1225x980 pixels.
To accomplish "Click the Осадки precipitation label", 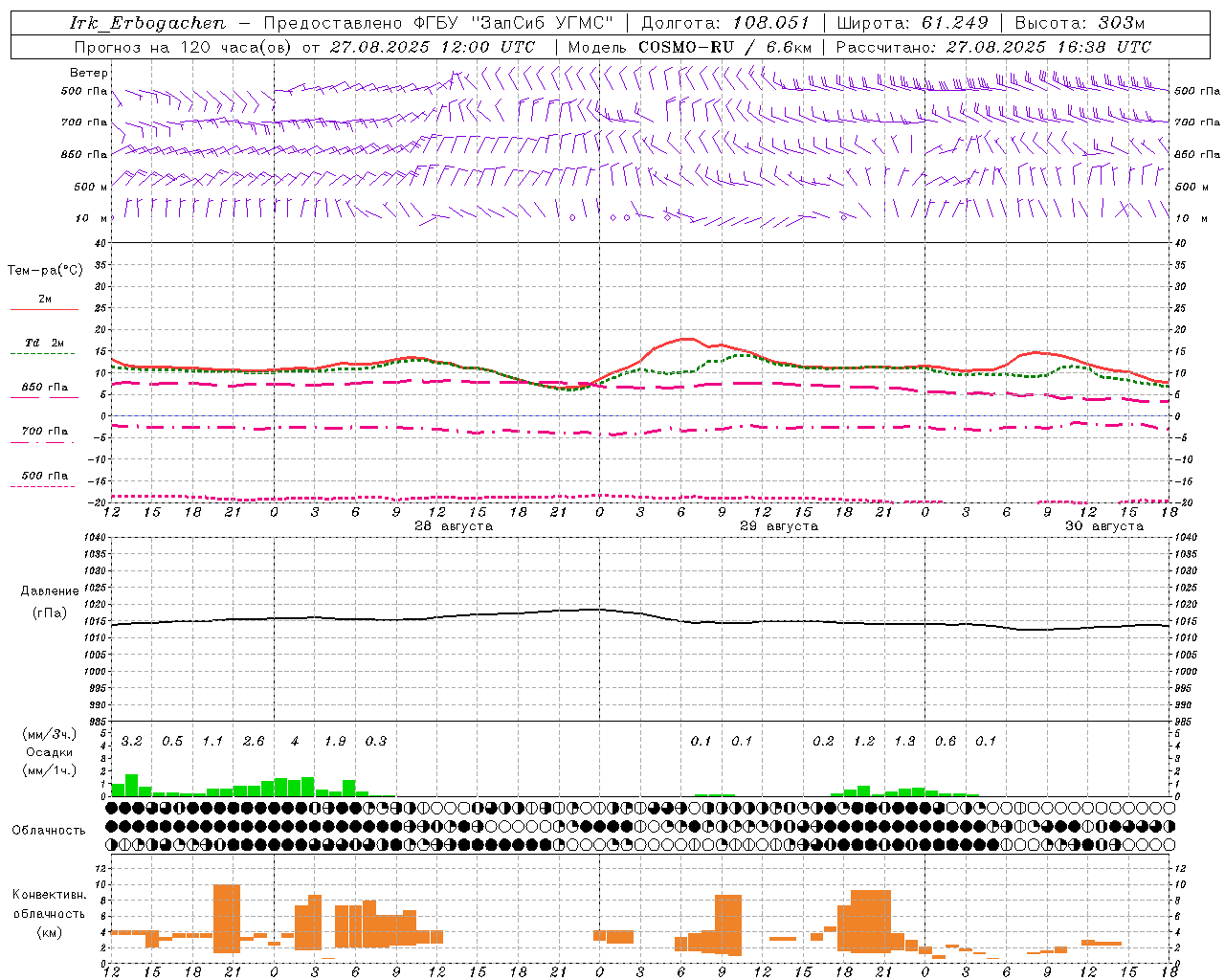I will (x=49, y=752).
